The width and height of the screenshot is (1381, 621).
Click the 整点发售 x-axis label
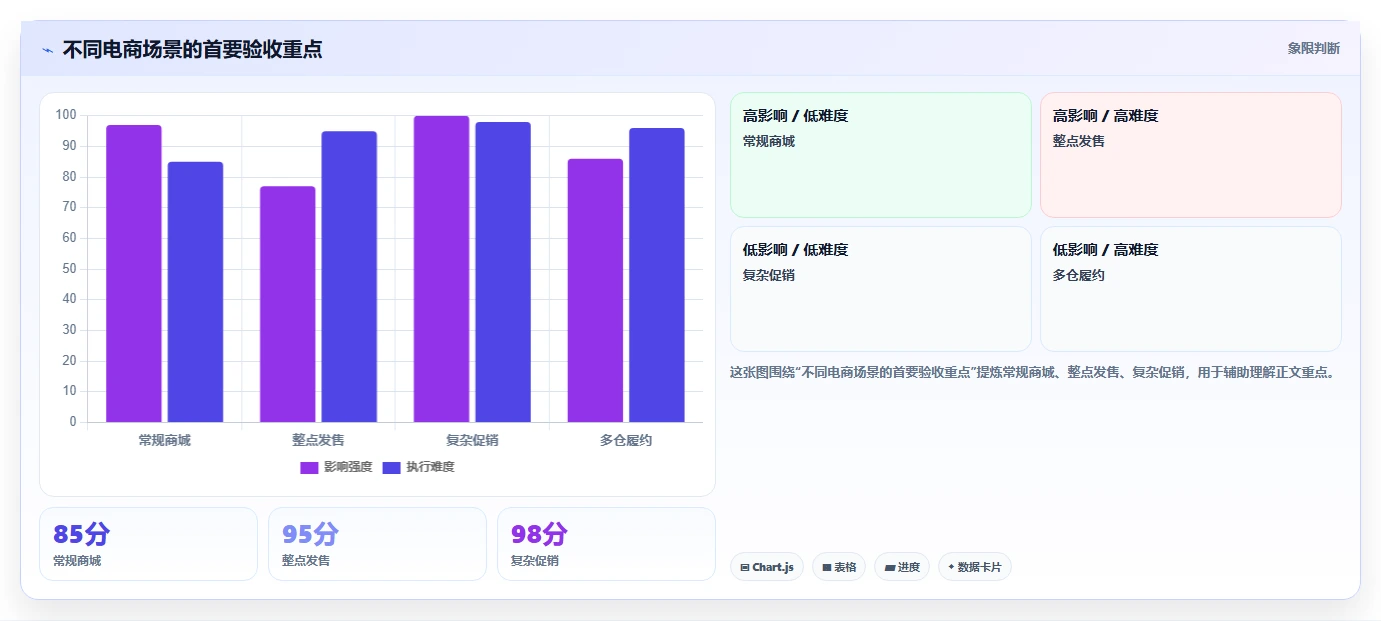(x=318, y=440)
